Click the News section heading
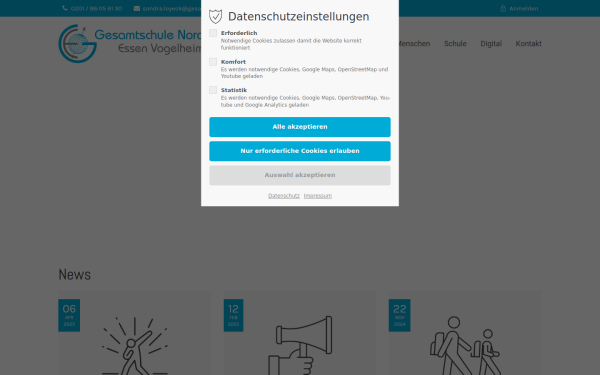Screen dimensions: 600x375 pos(75,275)
